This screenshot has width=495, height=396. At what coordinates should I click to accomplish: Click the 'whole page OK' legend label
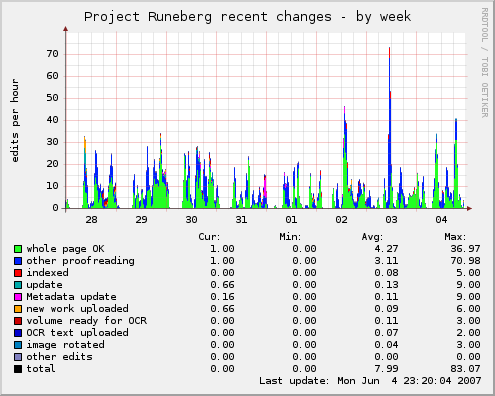click(x=65, y=249)
